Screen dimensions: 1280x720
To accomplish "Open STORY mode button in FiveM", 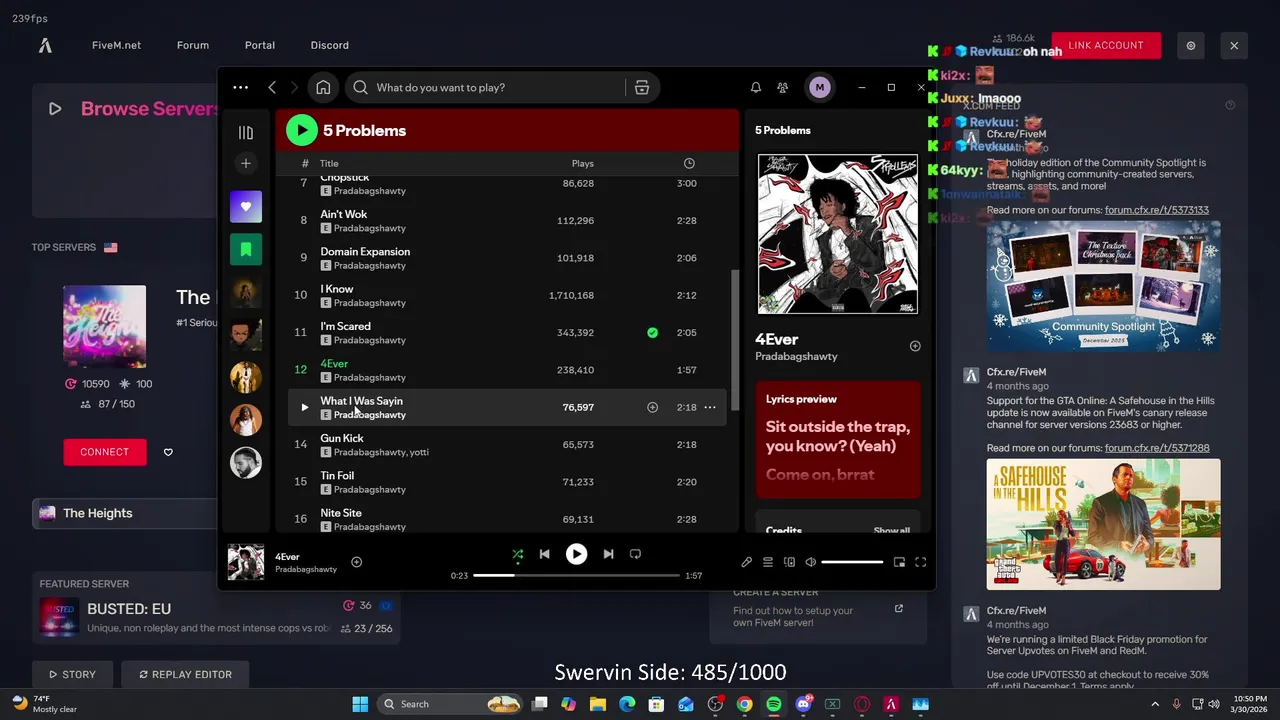I will 72,674.
